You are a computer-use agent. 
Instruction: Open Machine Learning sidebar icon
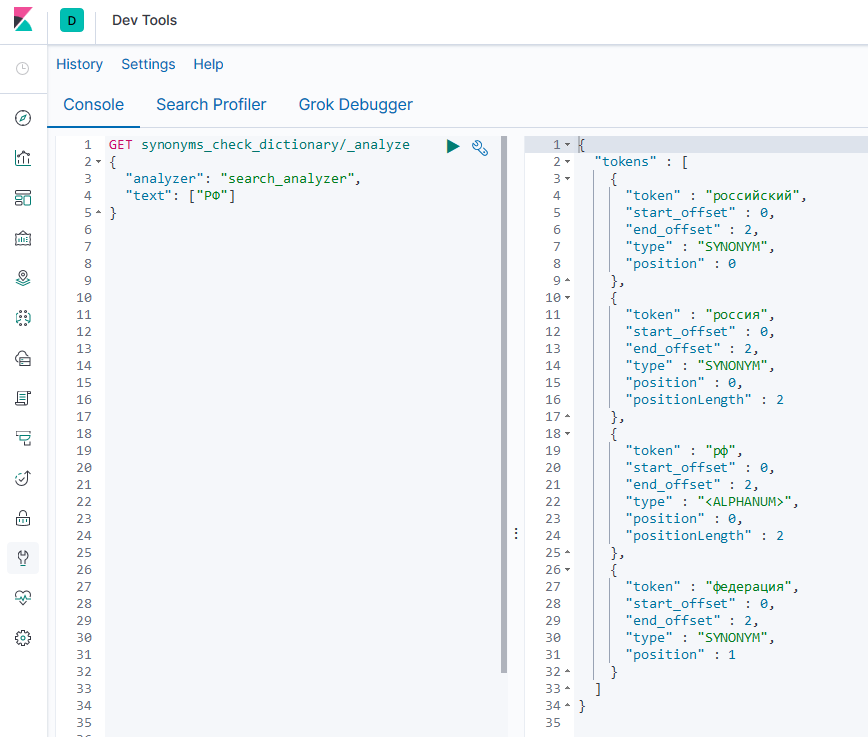point(23,318)
